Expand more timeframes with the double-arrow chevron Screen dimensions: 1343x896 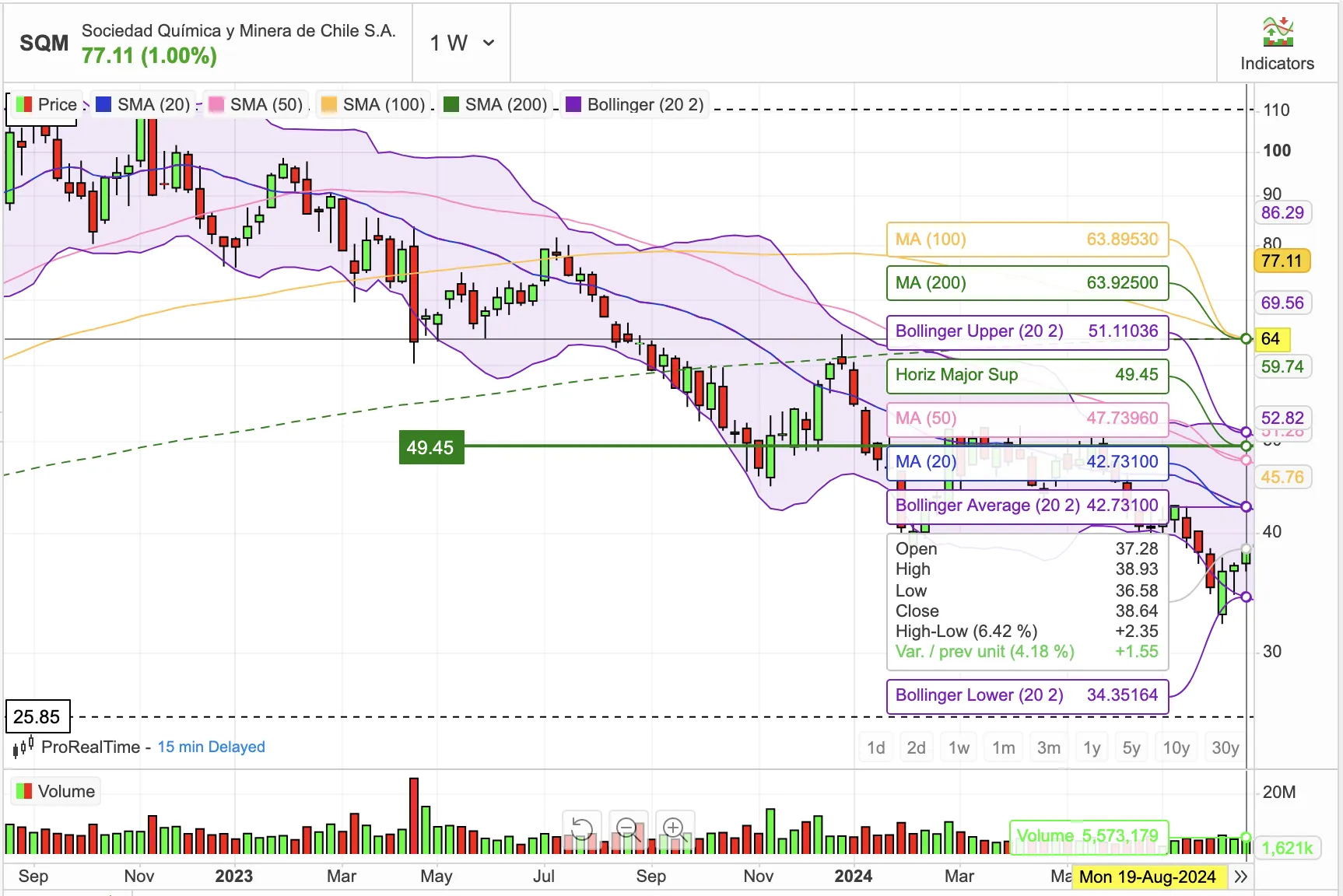(1243, 876)
